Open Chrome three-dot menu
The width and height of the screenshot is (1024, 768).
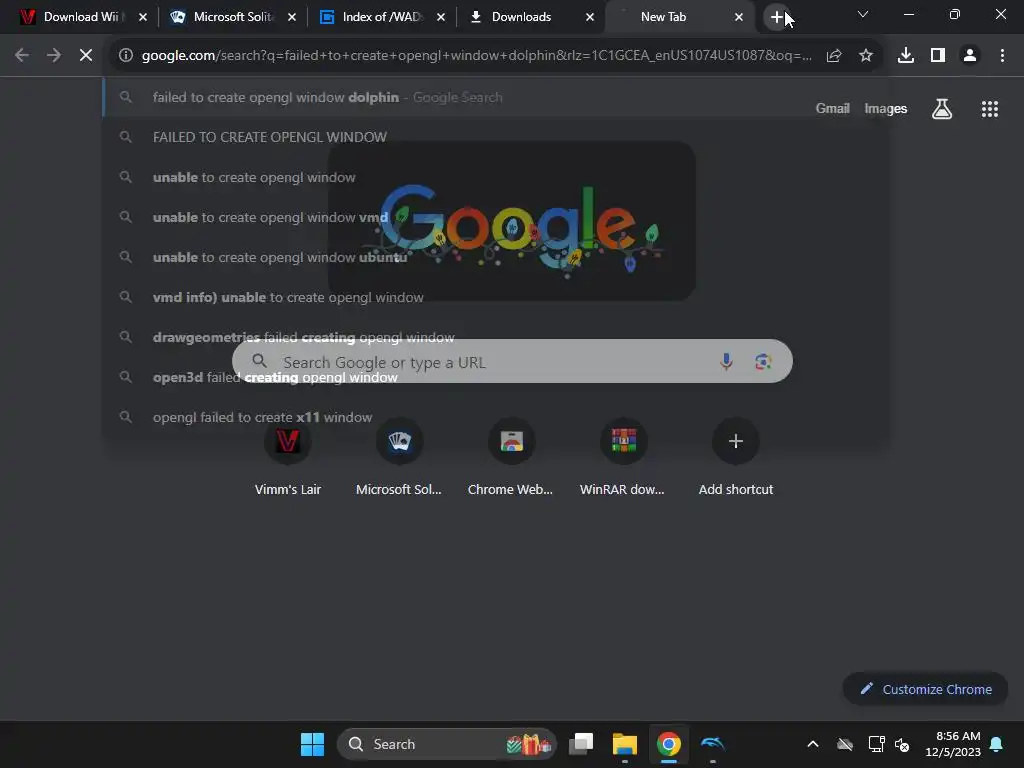click(x=1002, y=56)
